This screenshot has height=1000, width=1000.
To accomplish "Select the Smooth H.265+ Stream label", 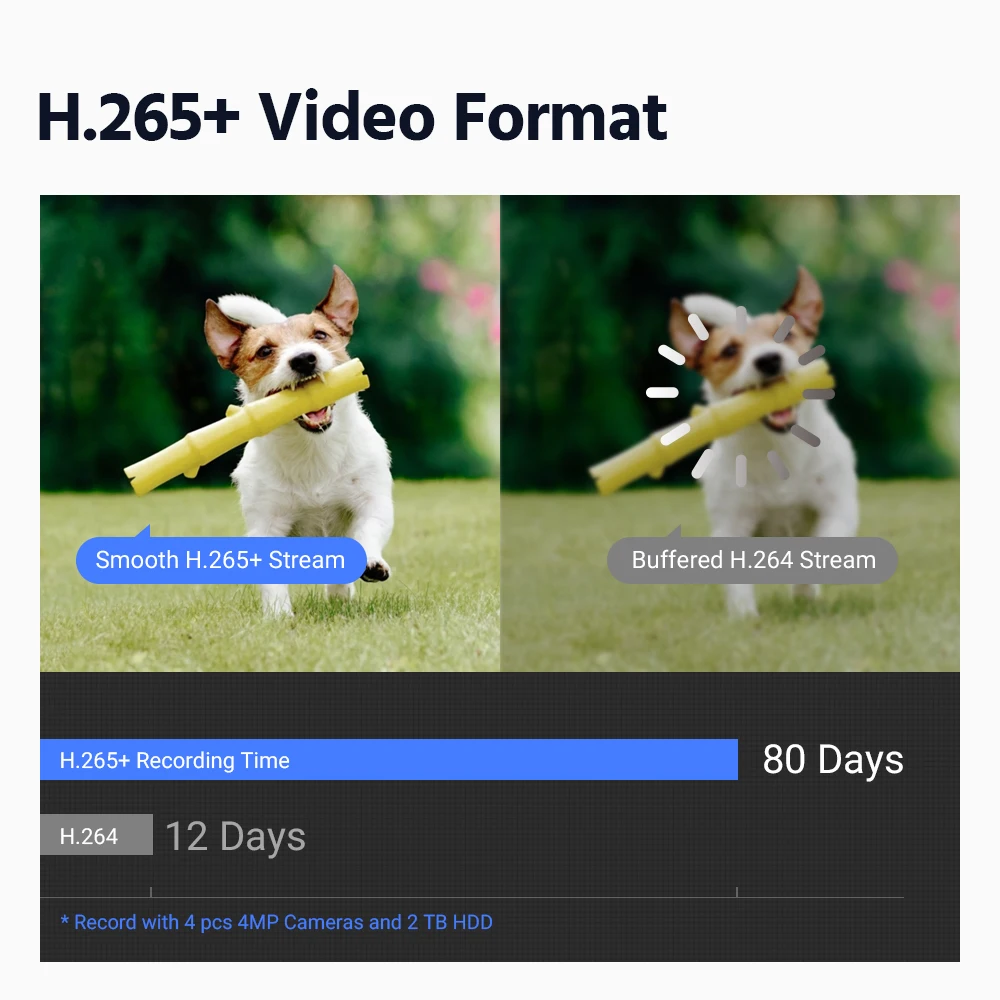I will pyautogui.click(x=221, y=560).
